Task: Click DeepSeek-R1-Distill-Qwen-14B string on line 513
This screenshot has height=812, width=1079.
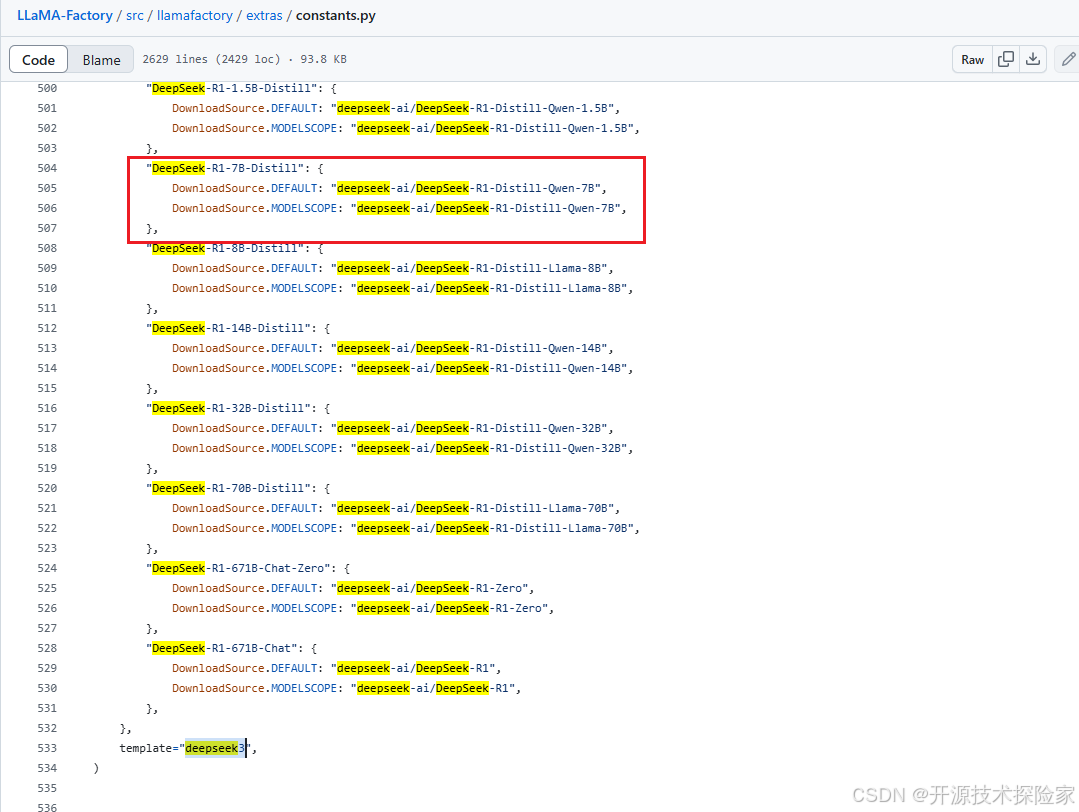Action: 469,348
